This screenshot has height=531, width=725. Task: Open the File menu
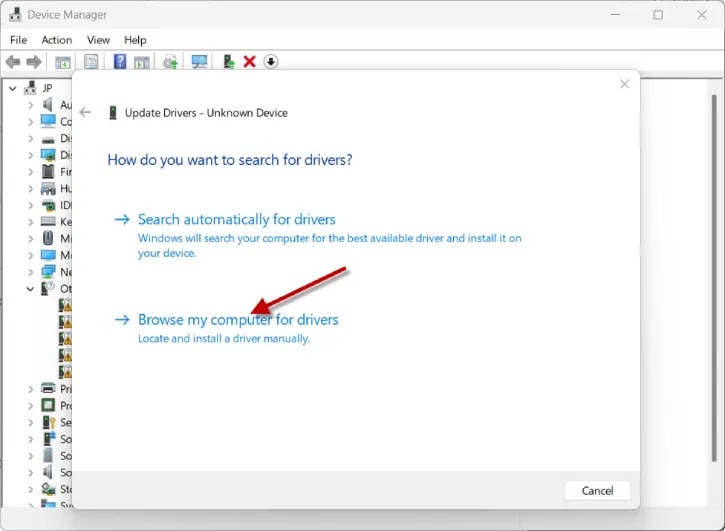[18, 40]
